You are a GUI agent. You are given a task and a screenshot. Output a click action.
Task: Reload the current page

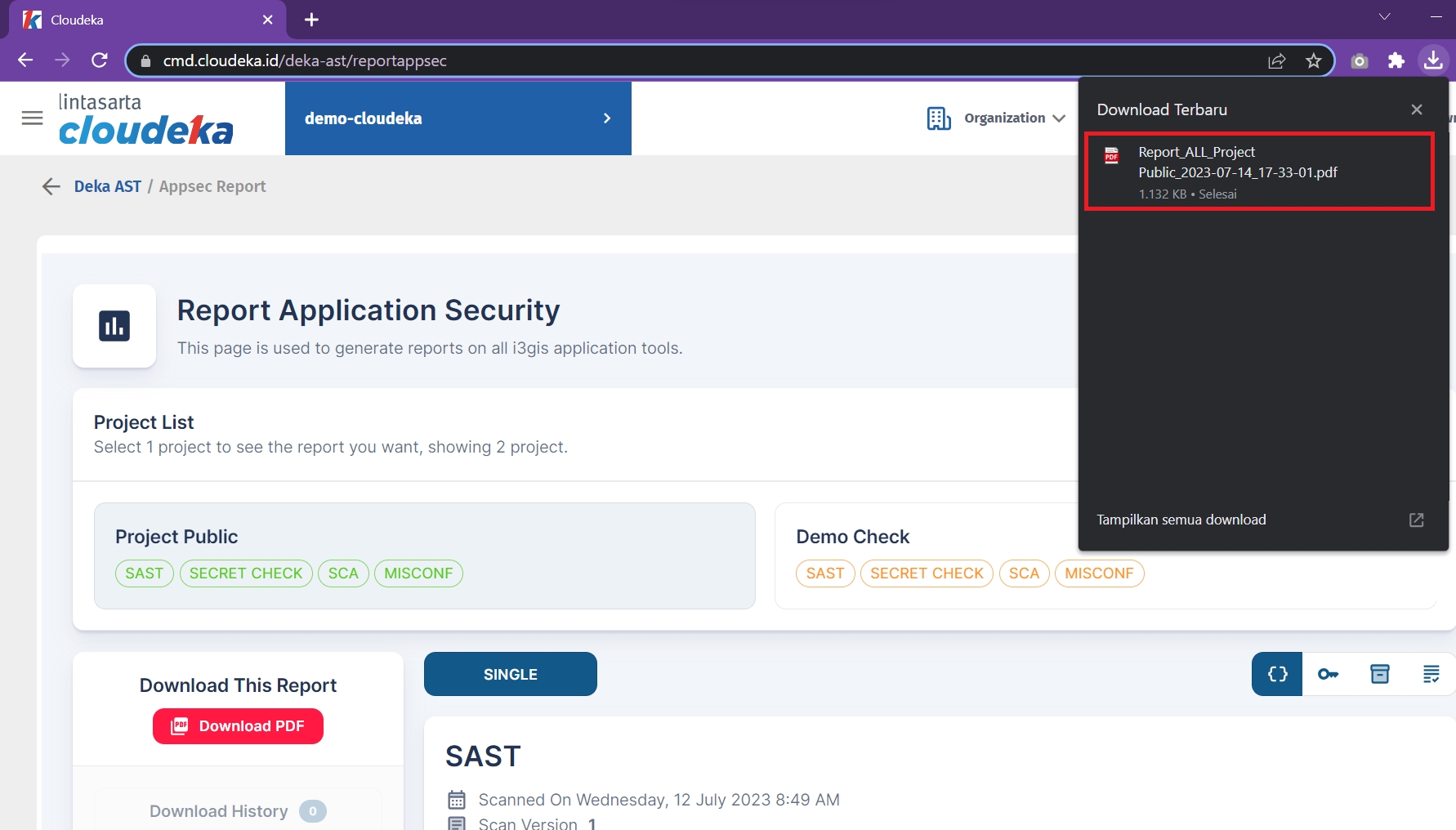point(100,60)
